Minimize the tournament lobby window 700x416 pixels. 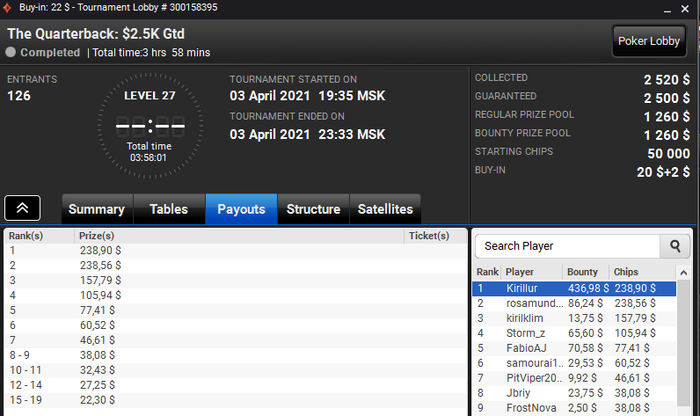point(667,9)
